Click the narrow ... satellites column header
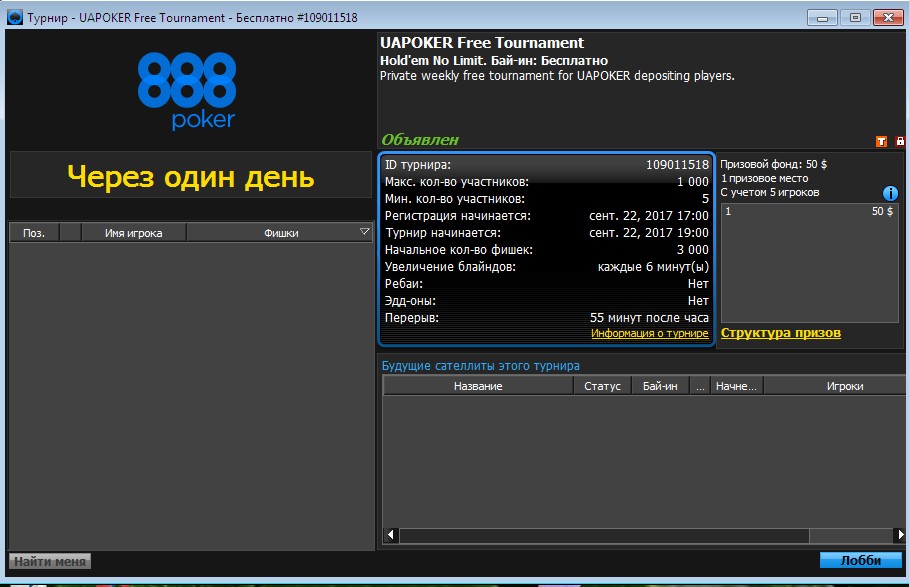Screen dimensions: 909x587 pyautogui.click(x=700, y=386)
